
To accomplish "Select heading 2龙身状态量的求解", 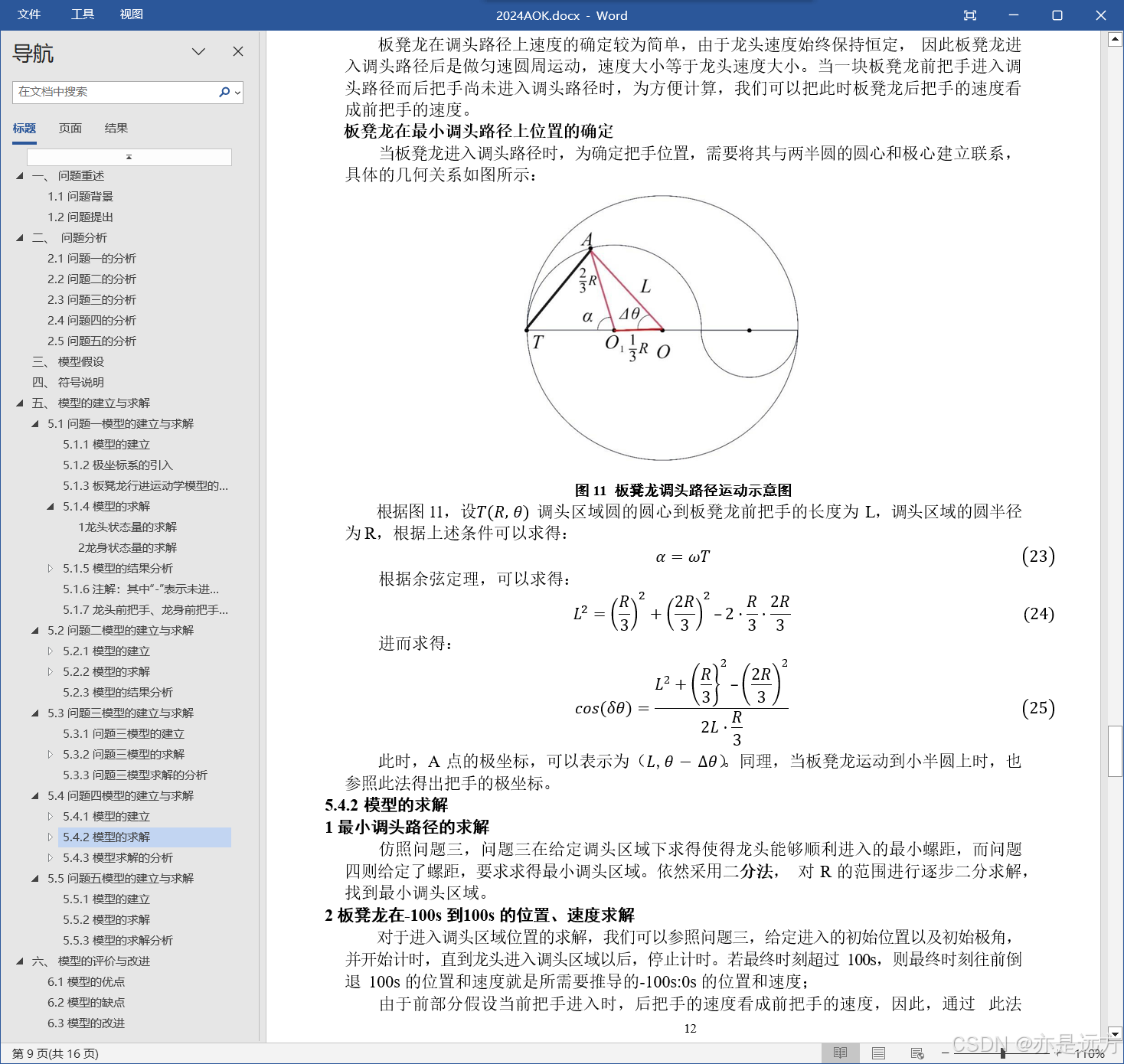I will pos(127,548).
